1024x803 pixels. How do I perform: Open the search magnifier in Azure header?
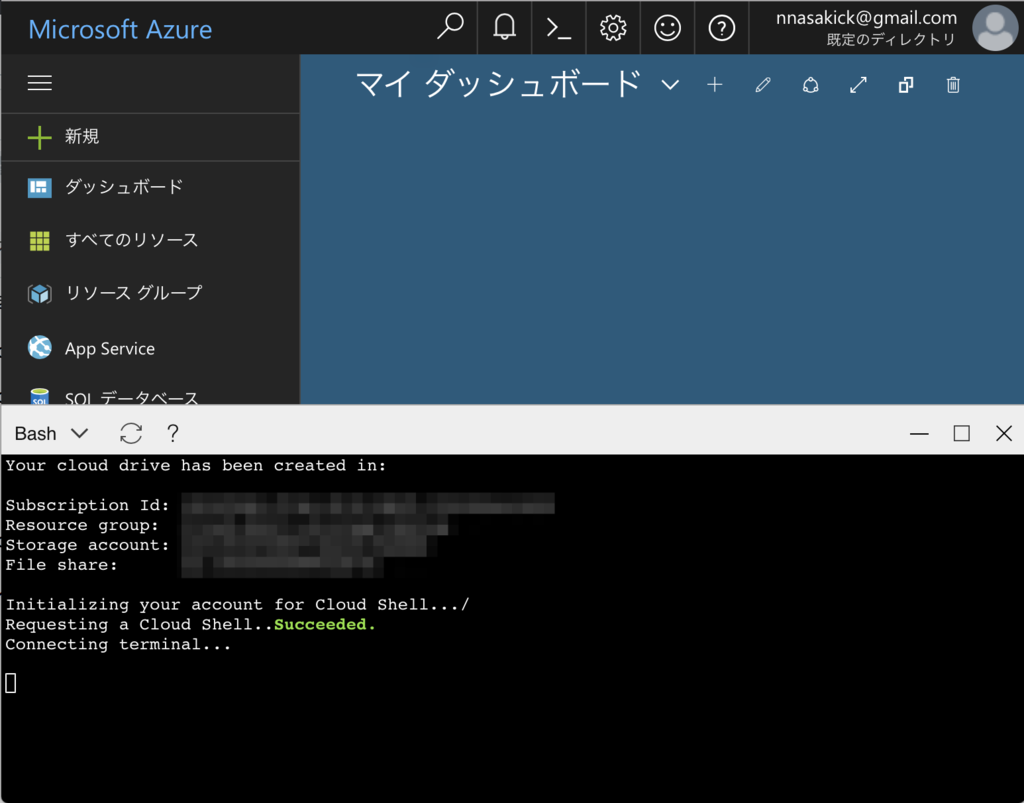pos(450,27)
